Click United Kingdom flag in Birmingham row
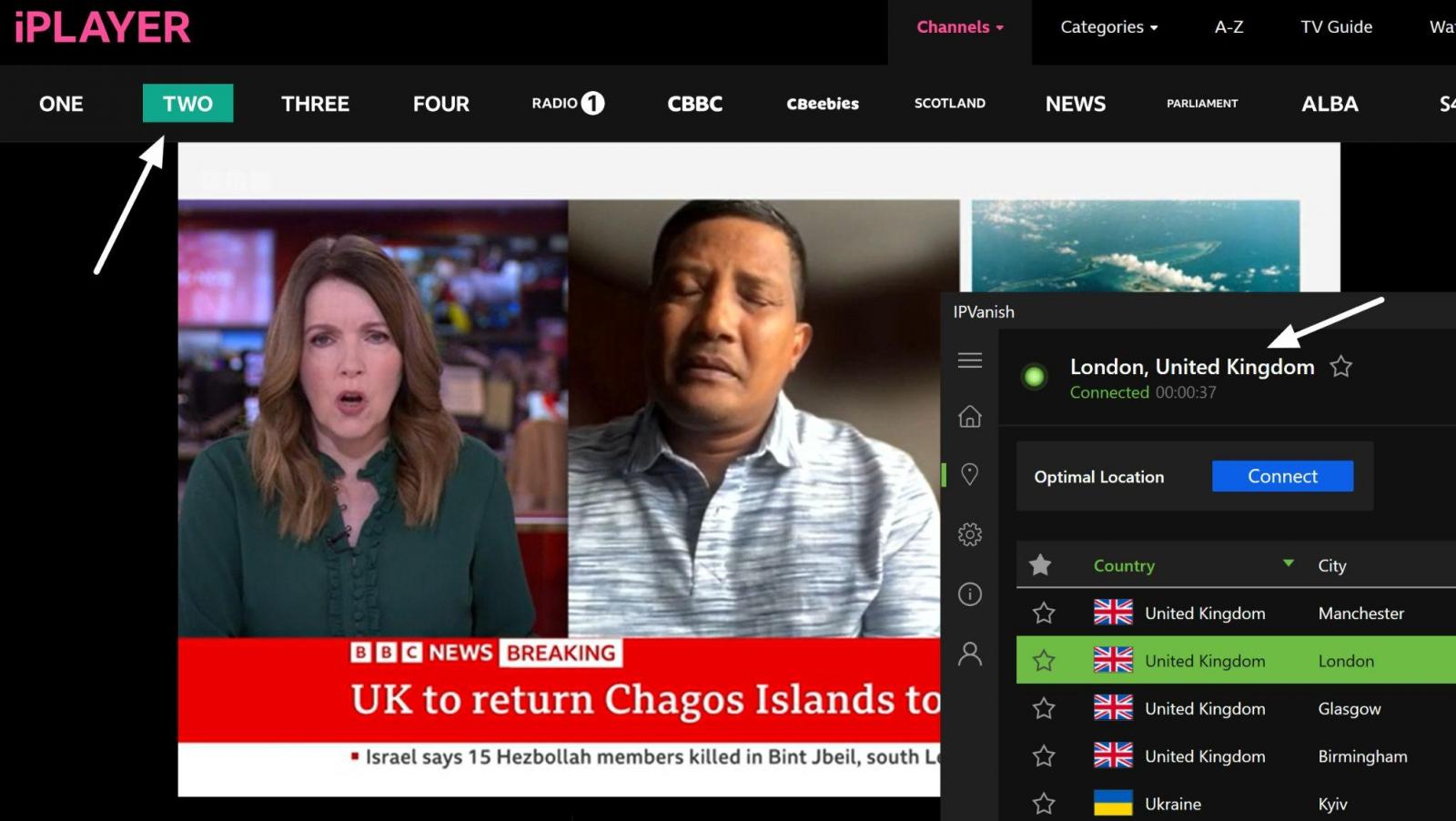The height and width of the screenshot is (821, 1456). coord(1113,755)
